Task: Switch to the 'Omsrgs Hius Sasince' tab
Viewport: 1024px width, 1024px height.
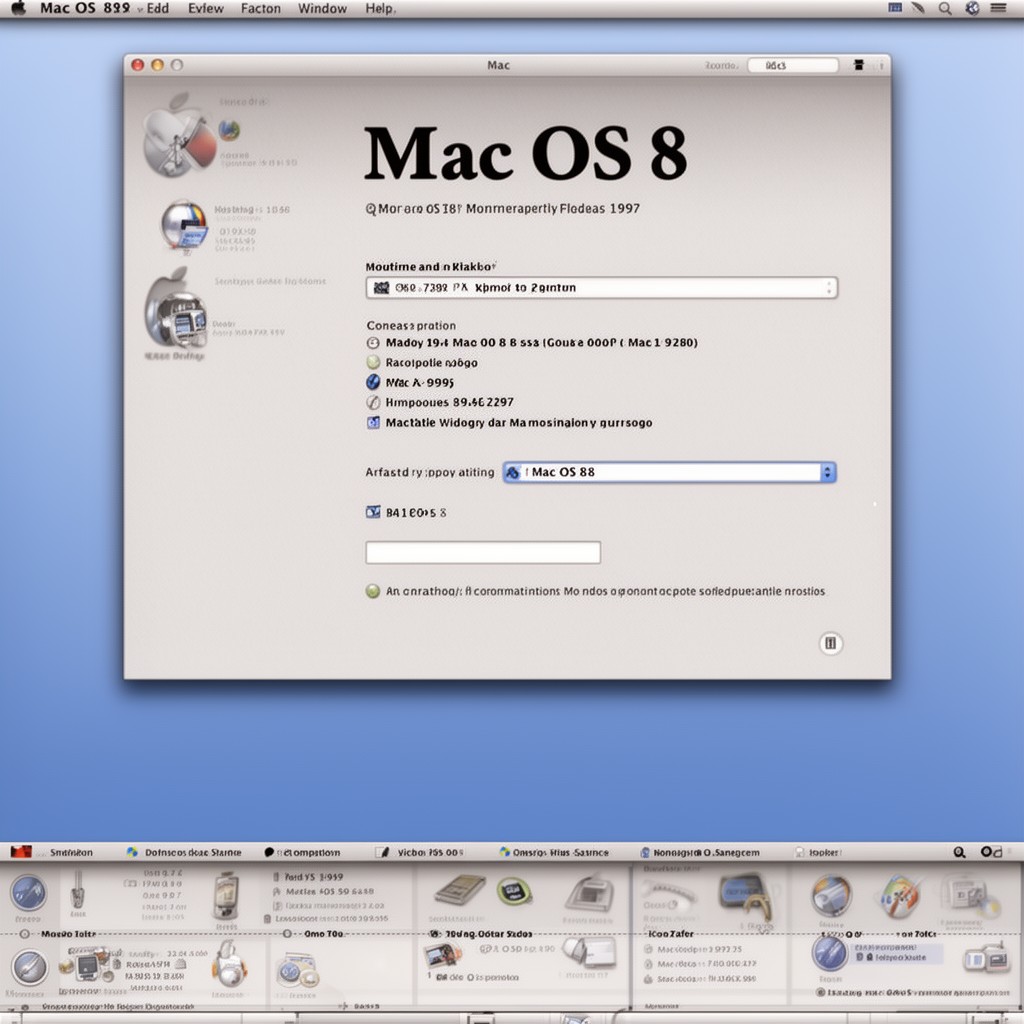Action: pyautogui.click(x=560, y=852)
